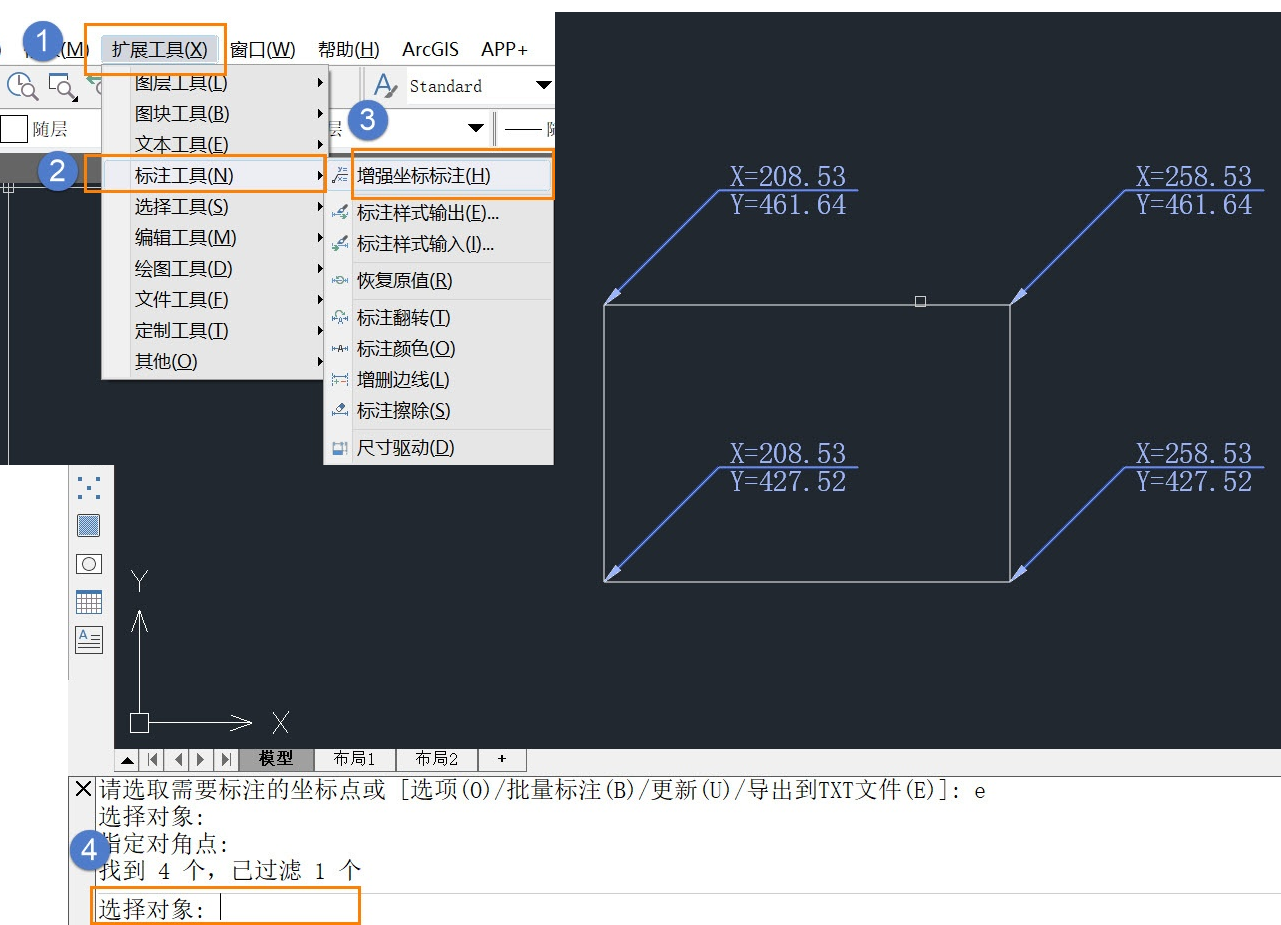Click the icon beside 标注样式输入(I)
Screen dimensions: 1281x925
point(340,243)
